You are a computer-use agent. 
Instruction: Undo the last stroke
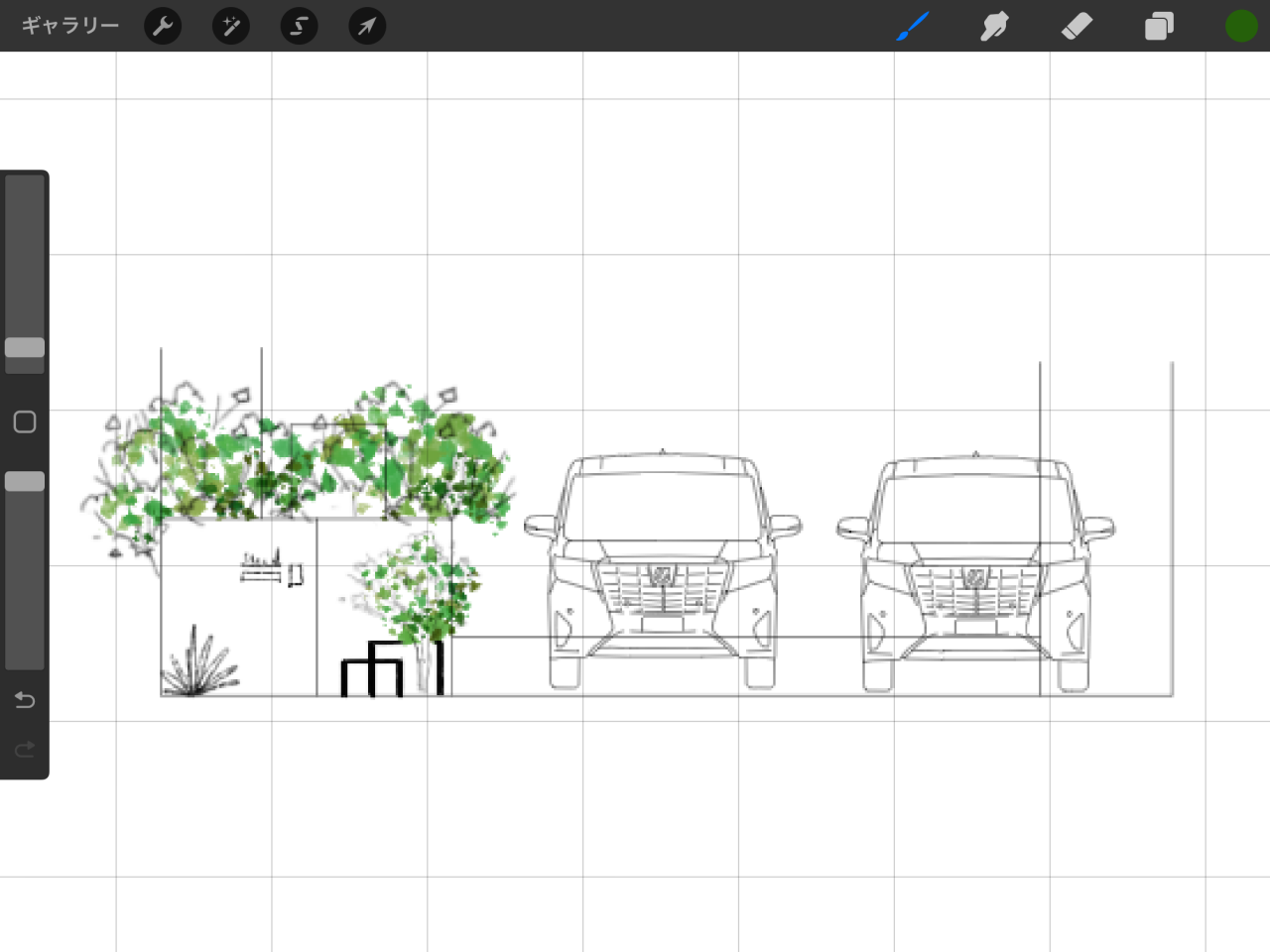(25, 700)
